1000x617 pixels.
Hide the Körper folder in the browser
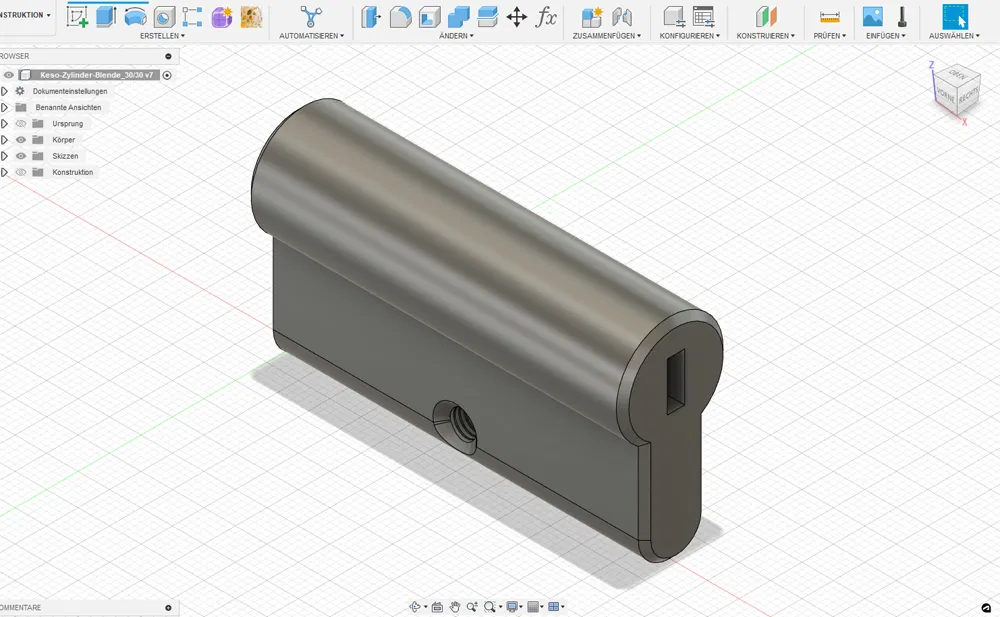(21, 139)
